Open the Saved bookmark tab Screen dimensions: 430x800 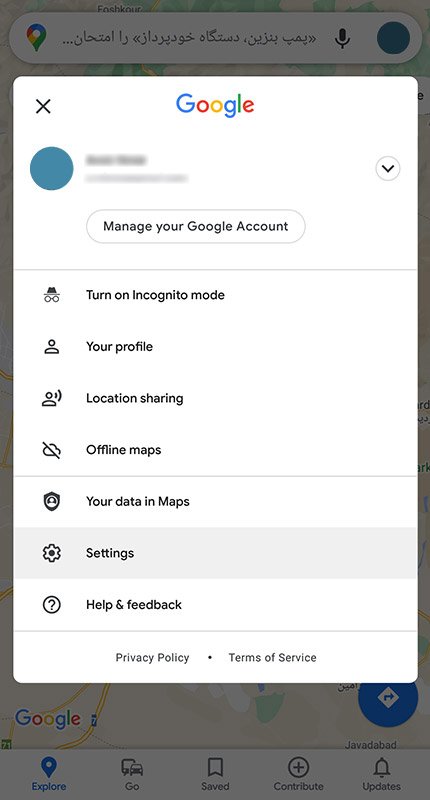point(215,774)
